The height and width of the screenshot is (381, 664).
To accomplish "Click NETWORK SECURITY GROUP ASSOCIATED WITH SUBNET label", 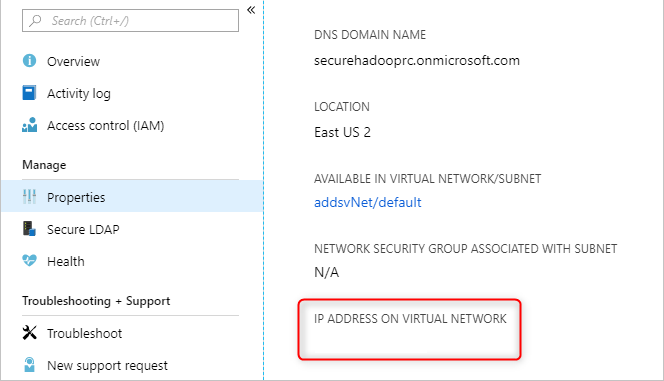I will [x=465, y=248].
